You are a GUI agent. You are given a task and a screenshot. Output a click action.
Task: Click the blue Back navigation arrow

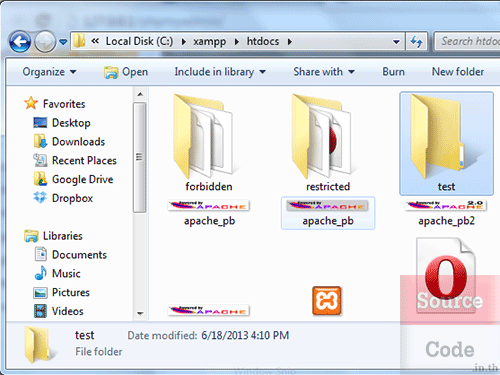[20, 42]
